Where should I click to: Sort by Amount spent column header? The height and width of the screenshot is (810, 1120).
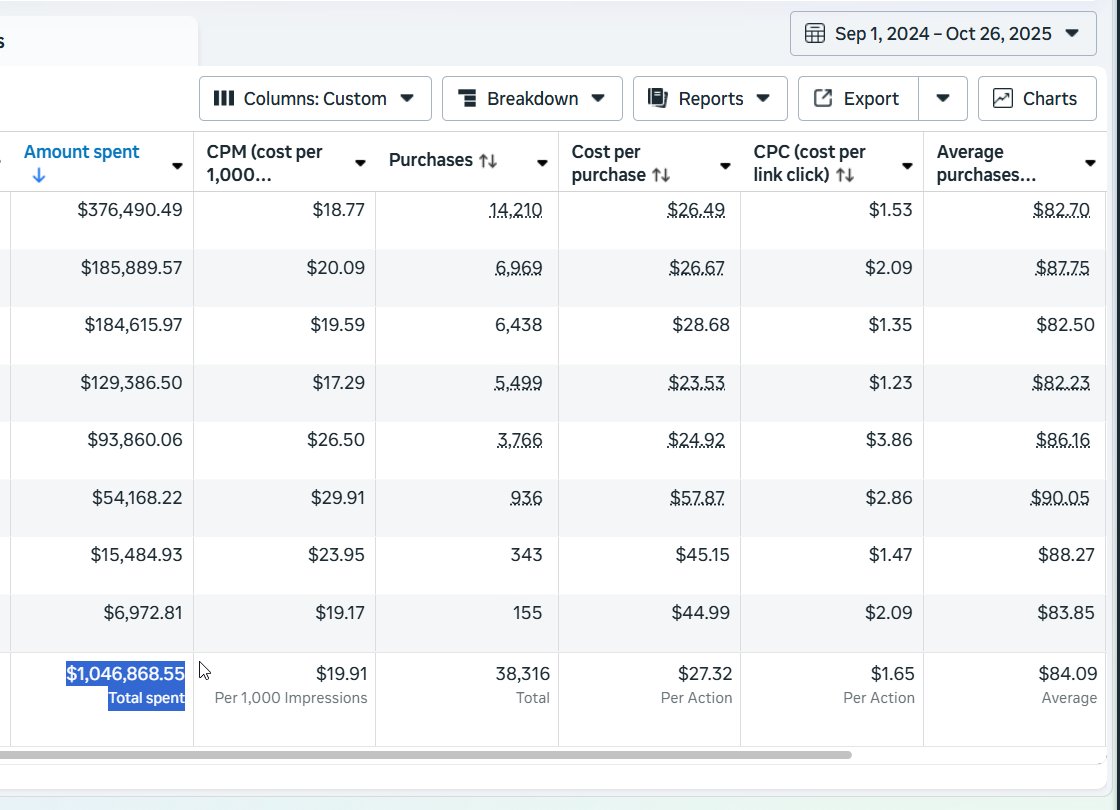click(81, 152)
